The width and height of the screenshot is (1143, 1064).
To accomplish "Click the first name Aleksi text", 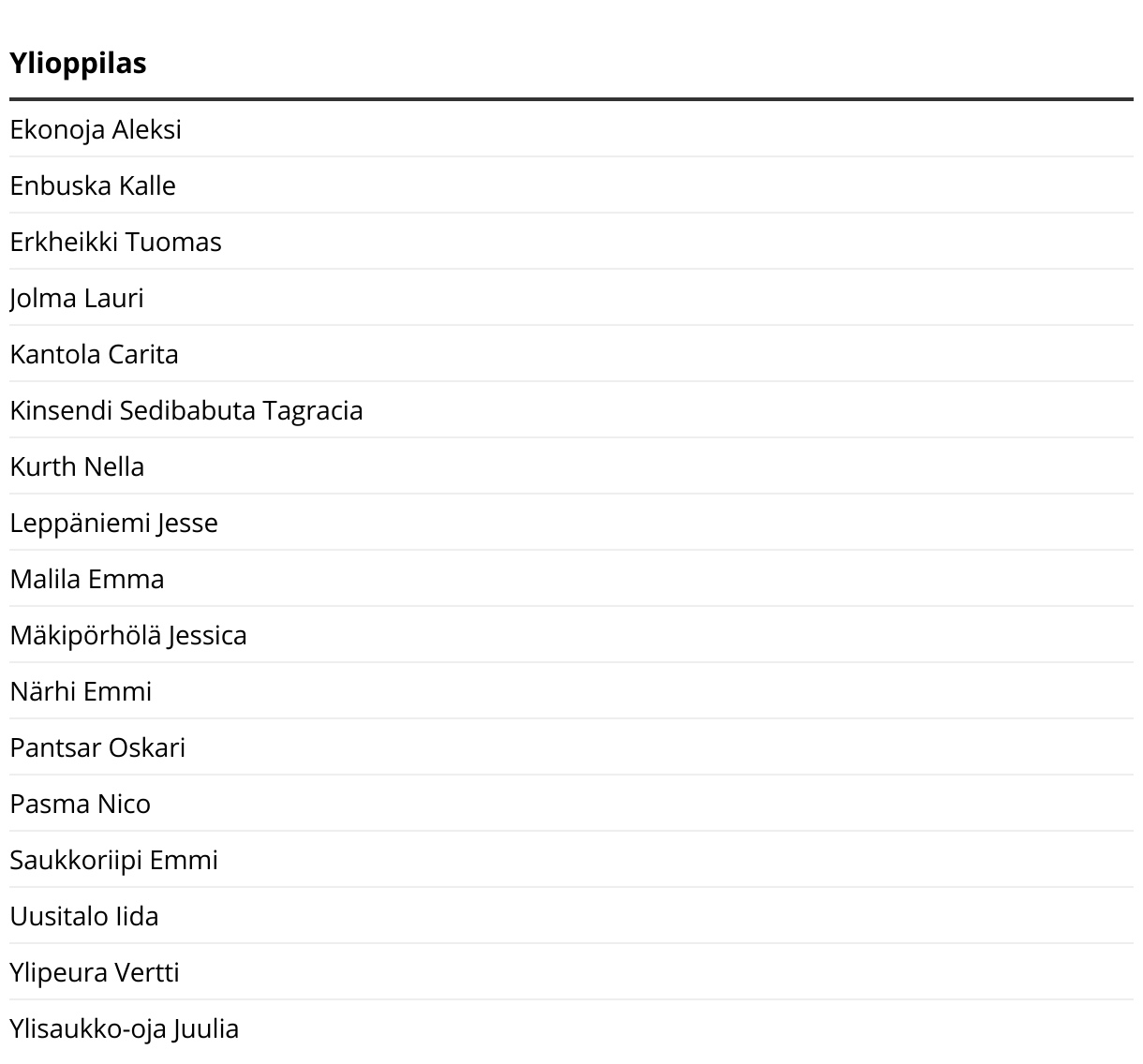I will (147, 129).
